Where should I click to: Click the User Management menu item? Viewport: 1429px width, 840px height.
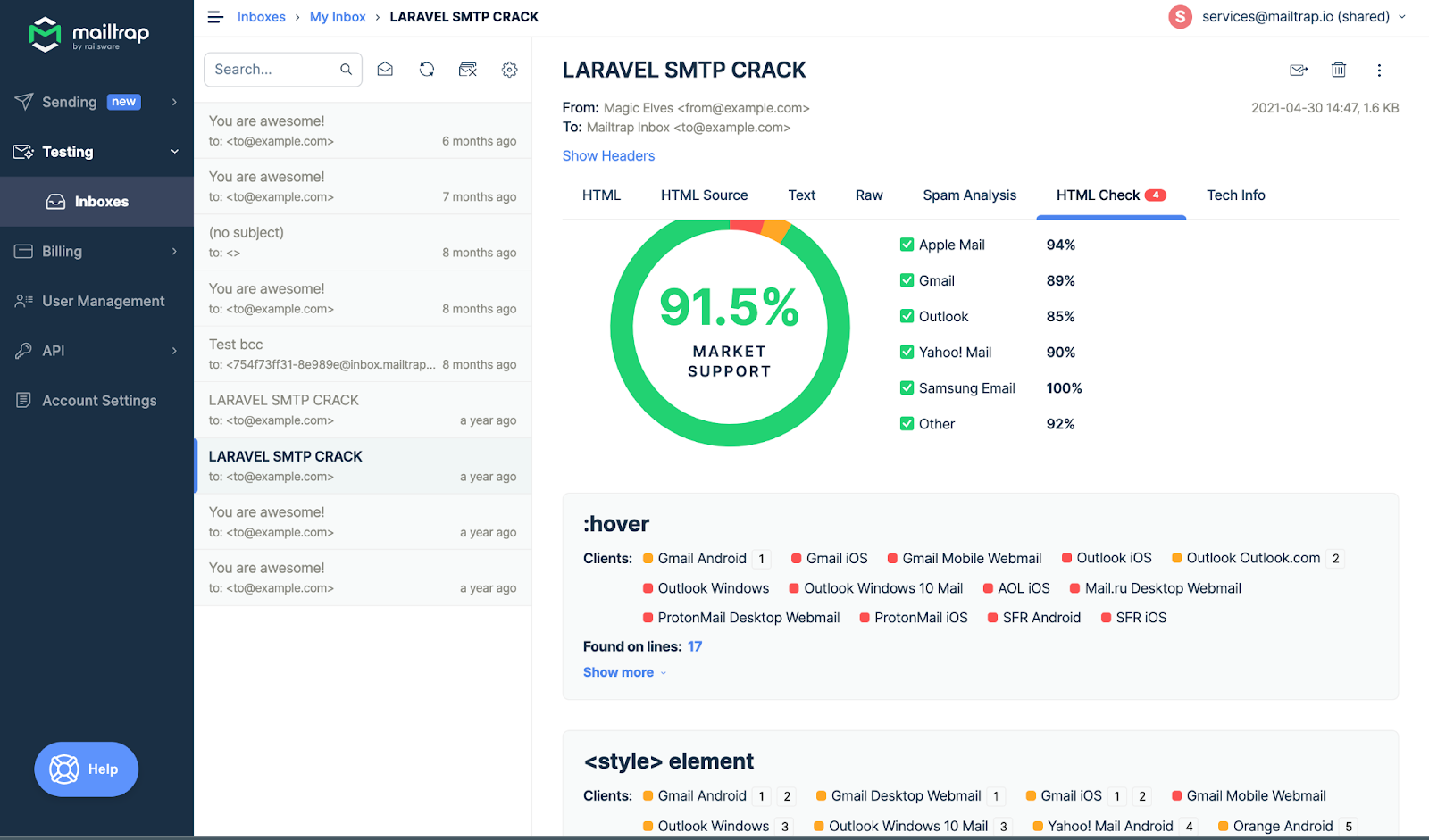click(x=96, y=302)
